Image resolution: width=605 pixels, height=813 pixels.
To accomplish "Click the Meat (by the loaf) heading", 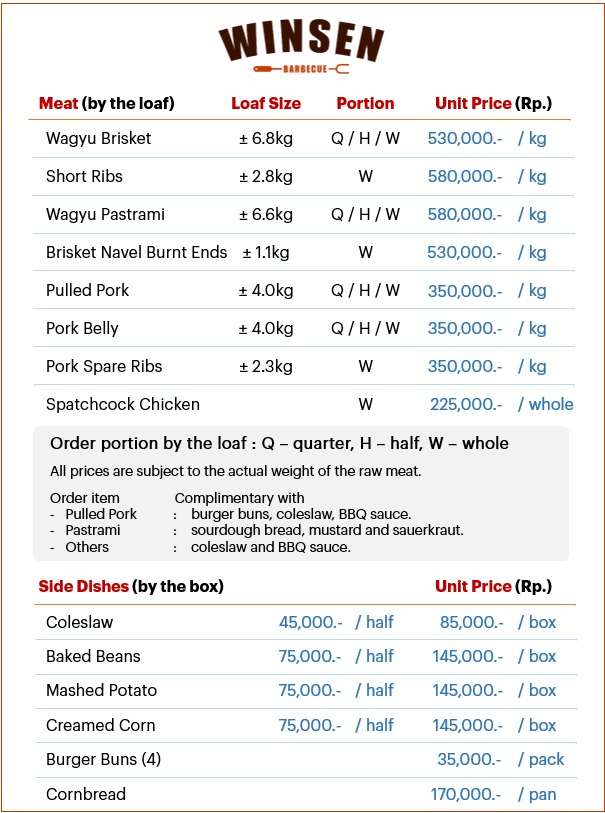I will tap(106, 103).
